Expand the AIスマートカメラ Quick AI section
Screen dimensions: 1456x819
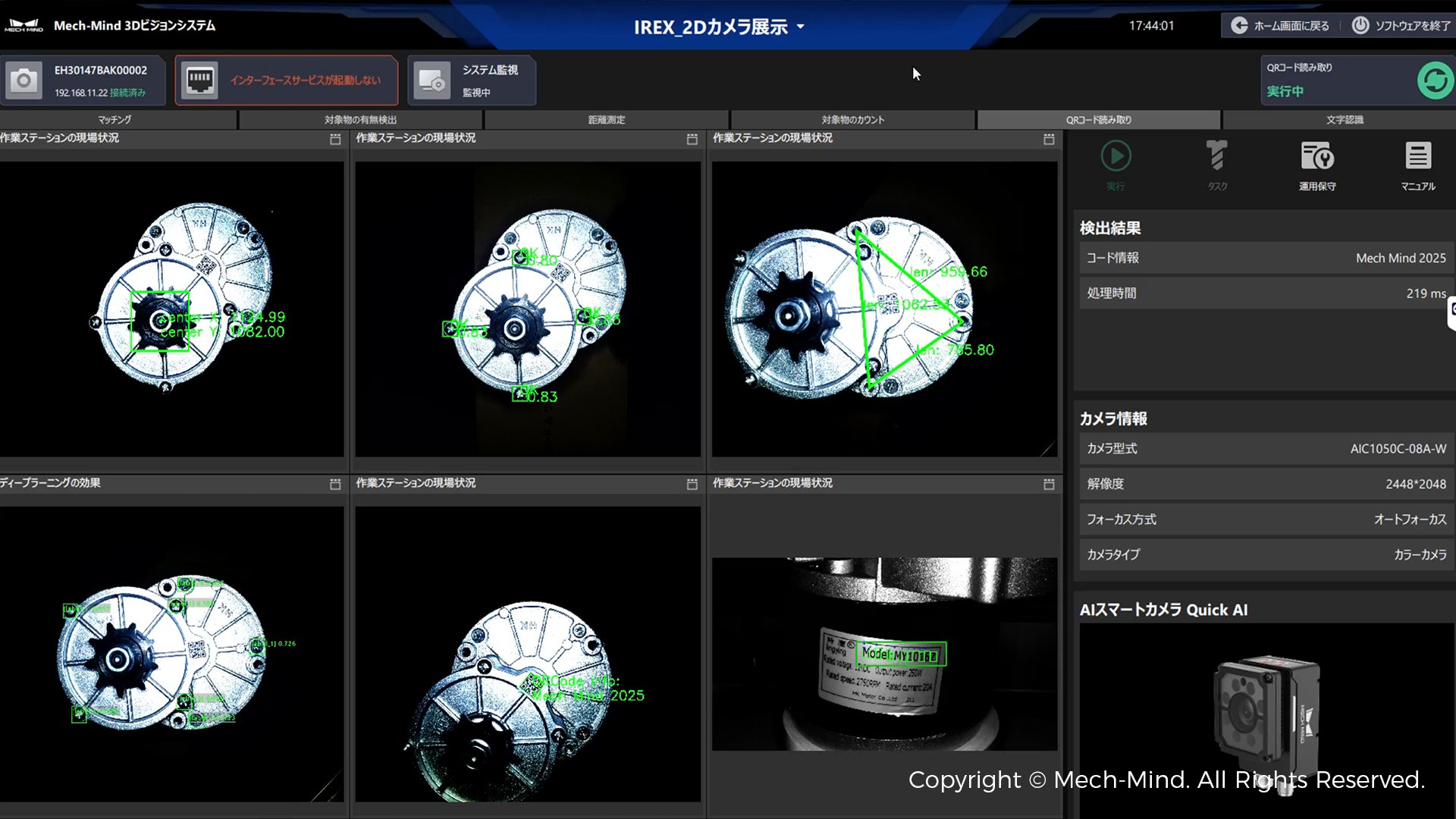(1165, 609)
